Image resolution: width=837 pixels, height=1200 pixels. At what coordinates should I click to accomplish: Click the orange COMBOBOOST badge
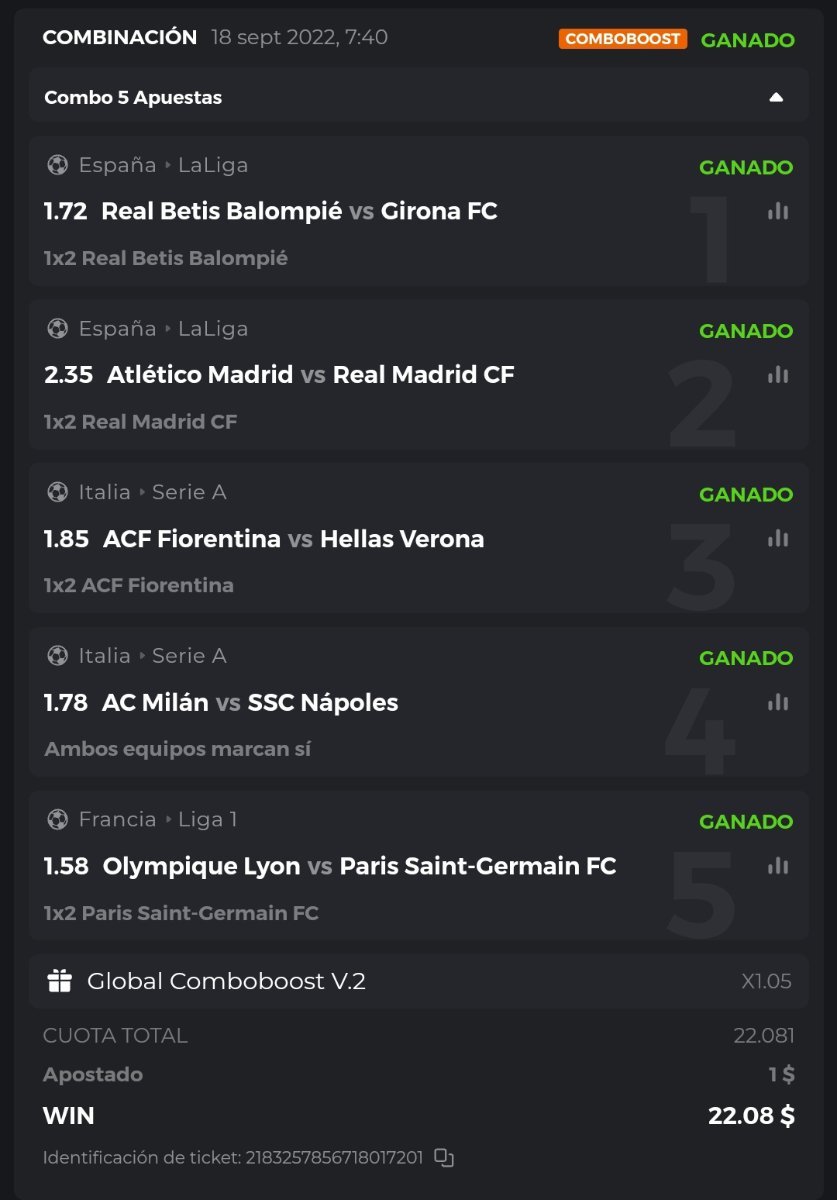[622, 39]
